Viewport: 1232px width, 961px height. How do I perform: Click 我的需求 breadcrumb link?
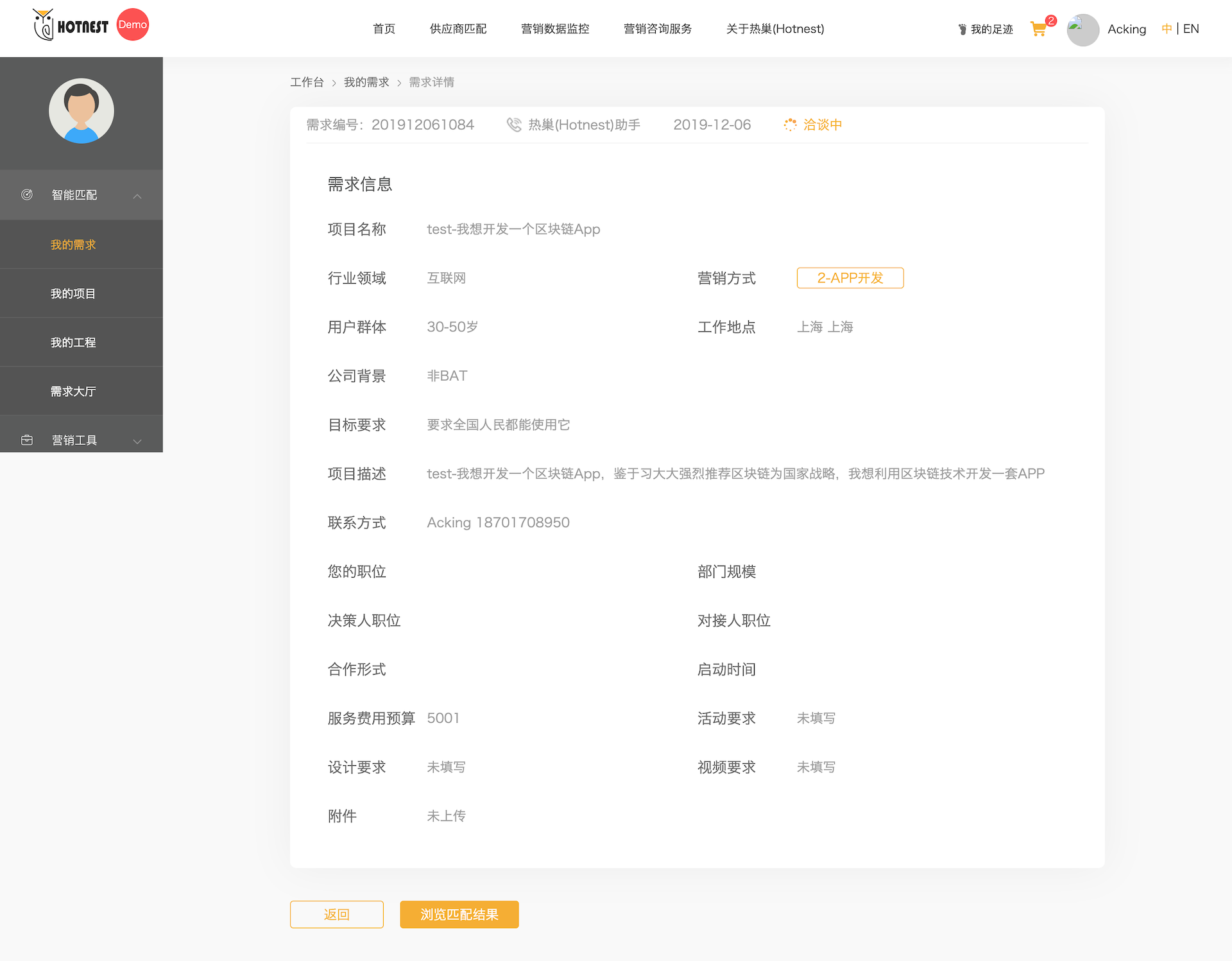(366, 82)
